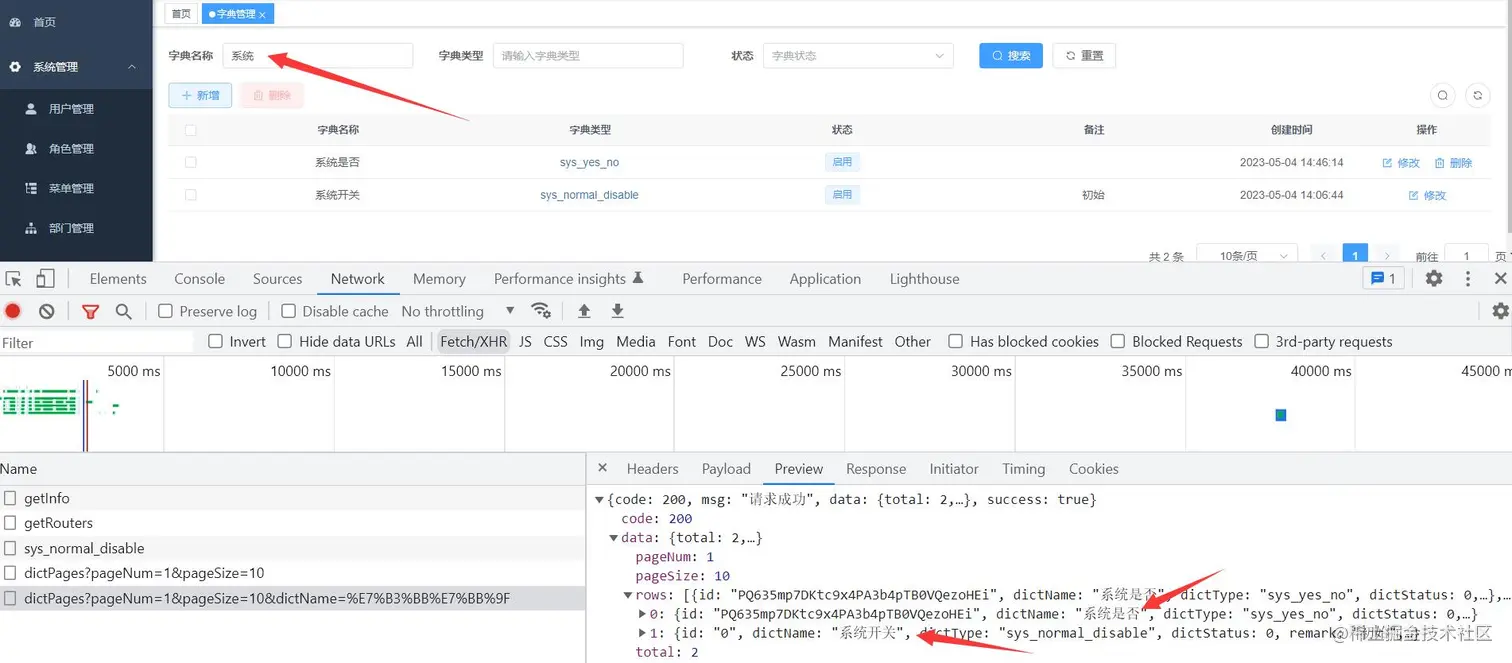Image resolution: width=1512 pixels, height=663 pixels.
Task: Open the No throttling dropdown
Action: pyautogui.click(x=458, y=311)
